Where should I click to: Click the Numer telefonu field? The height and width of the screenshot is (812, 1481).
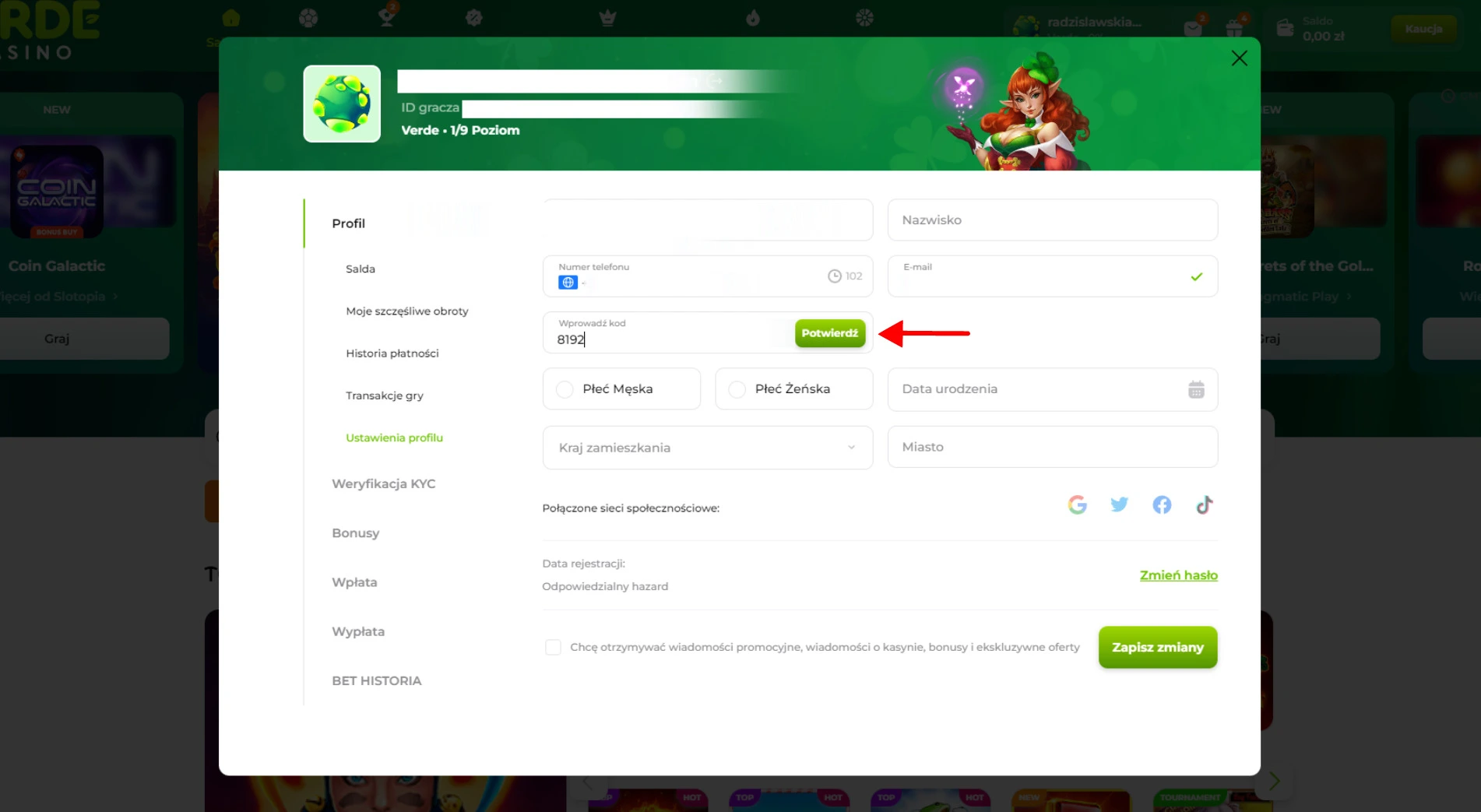707,276
